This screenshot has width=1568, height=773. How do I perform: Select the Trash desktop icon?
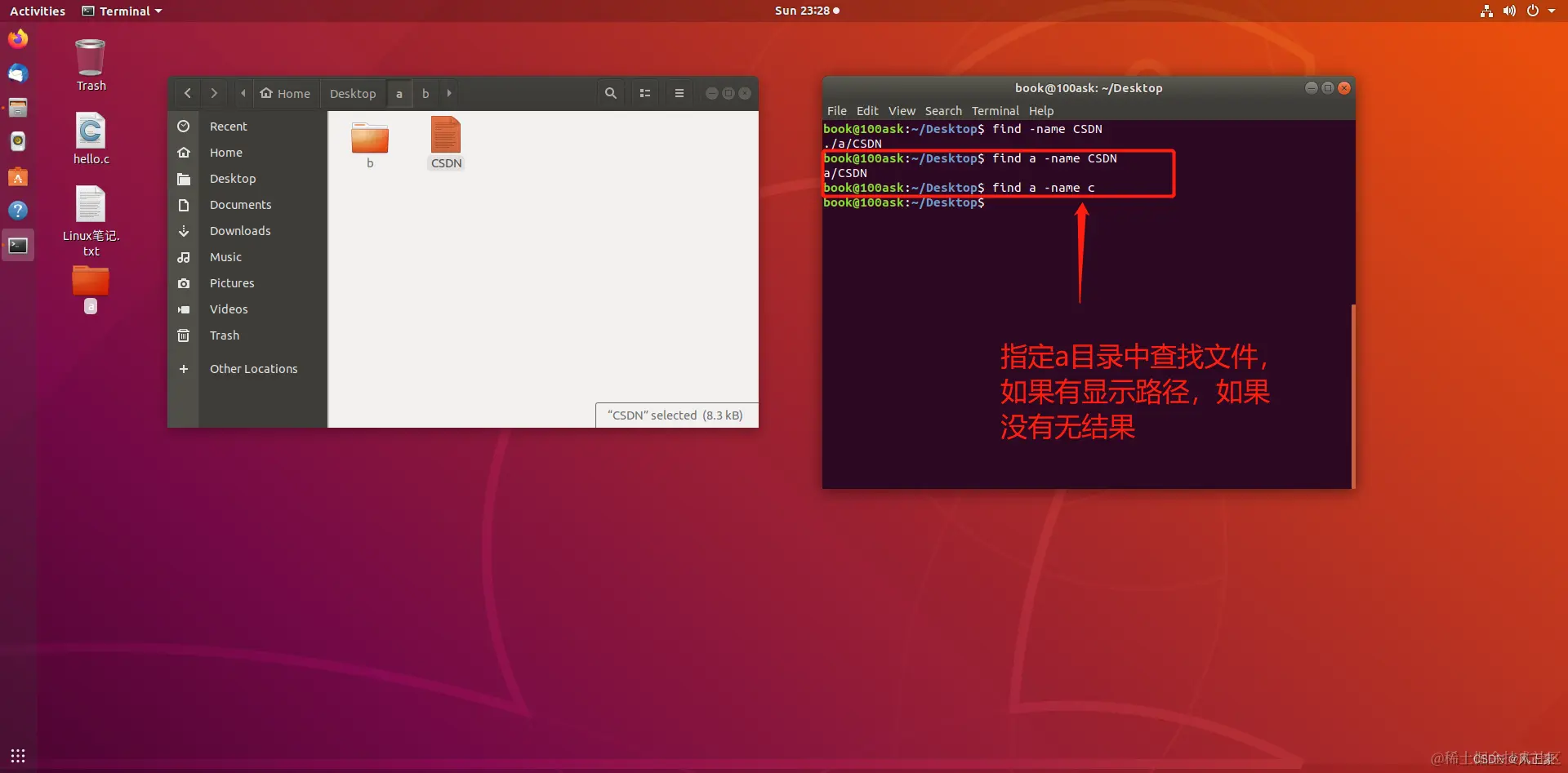coord(91,65)
